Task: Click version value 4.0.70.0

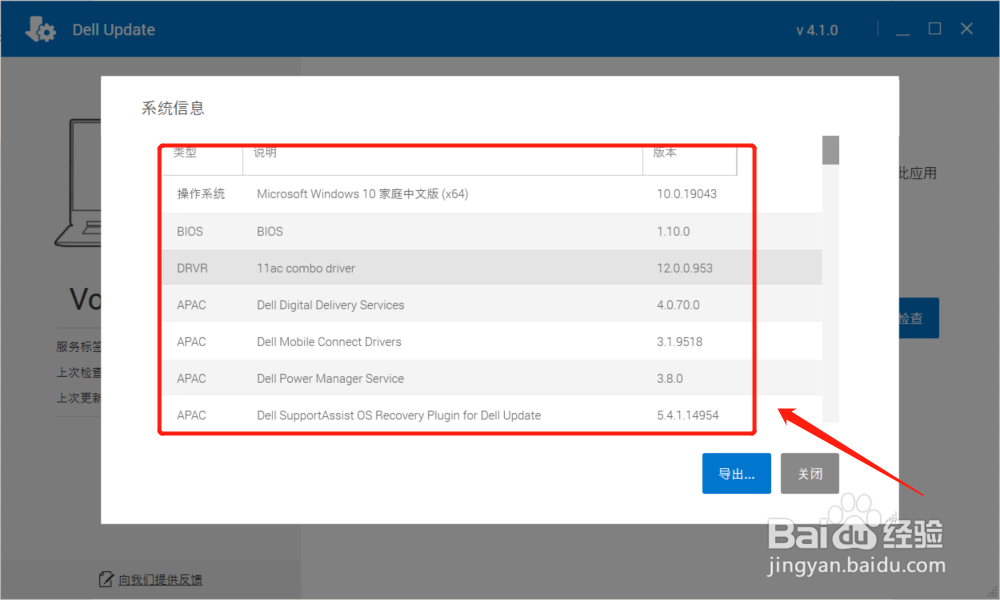Action: point(678,305)
